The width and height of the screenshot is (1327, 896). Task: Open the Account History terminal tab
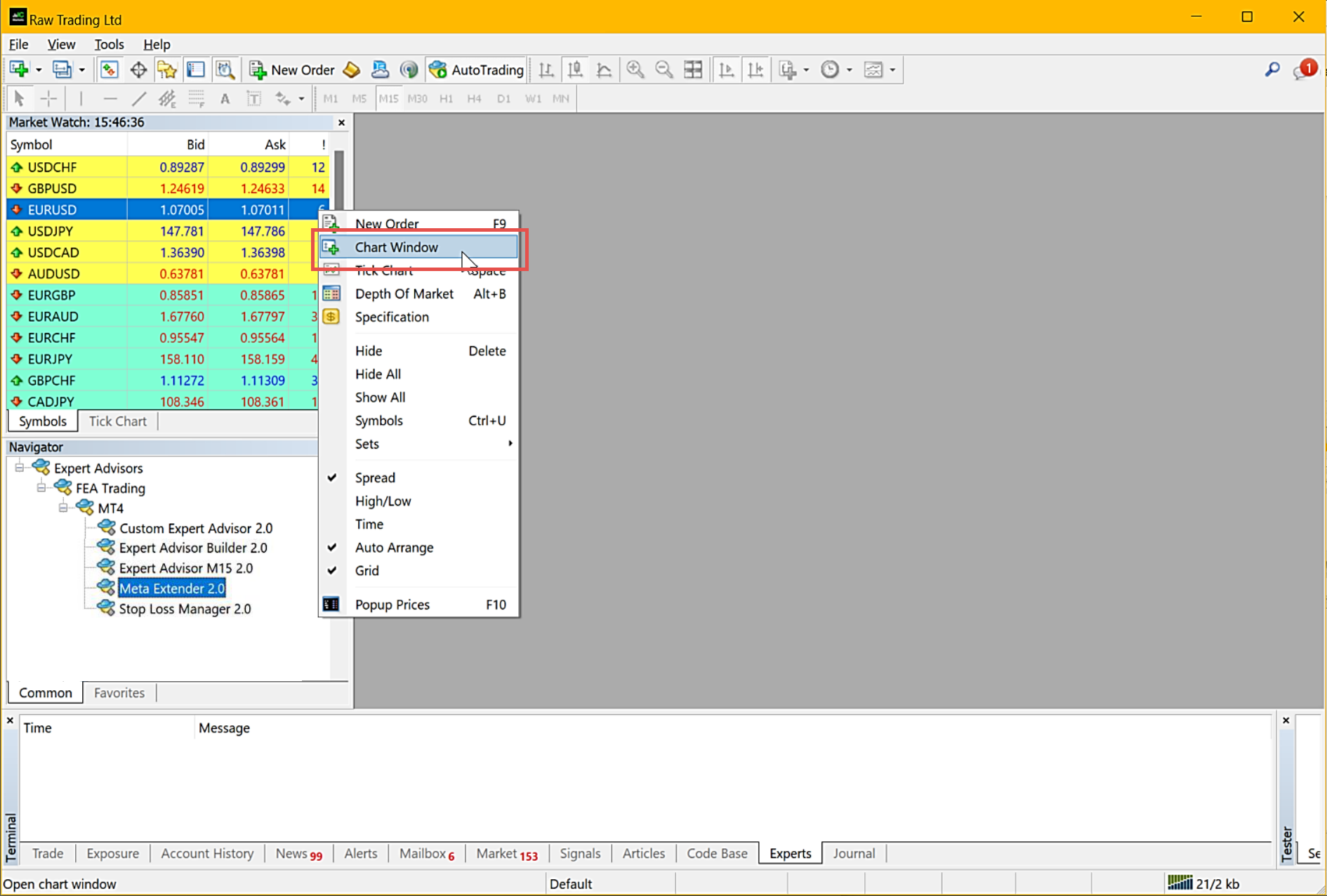[207, 853]
